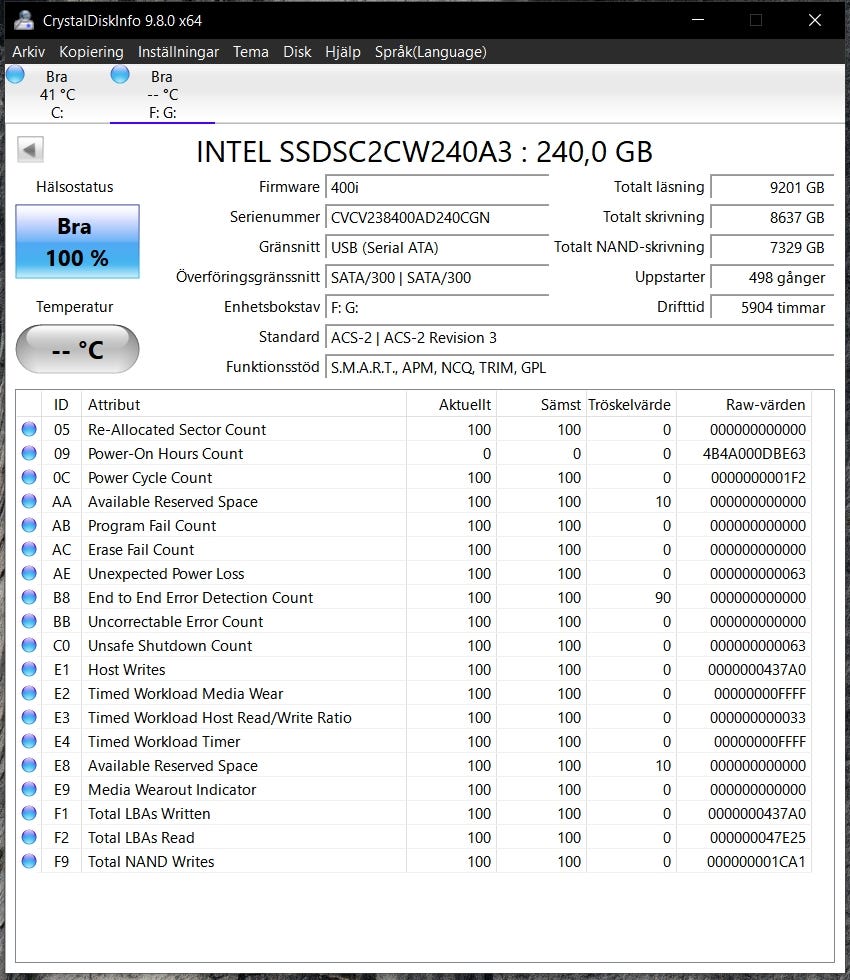Screen dimensions: 850x980
Task: Open the Inställningar menu
Action: 178,52
